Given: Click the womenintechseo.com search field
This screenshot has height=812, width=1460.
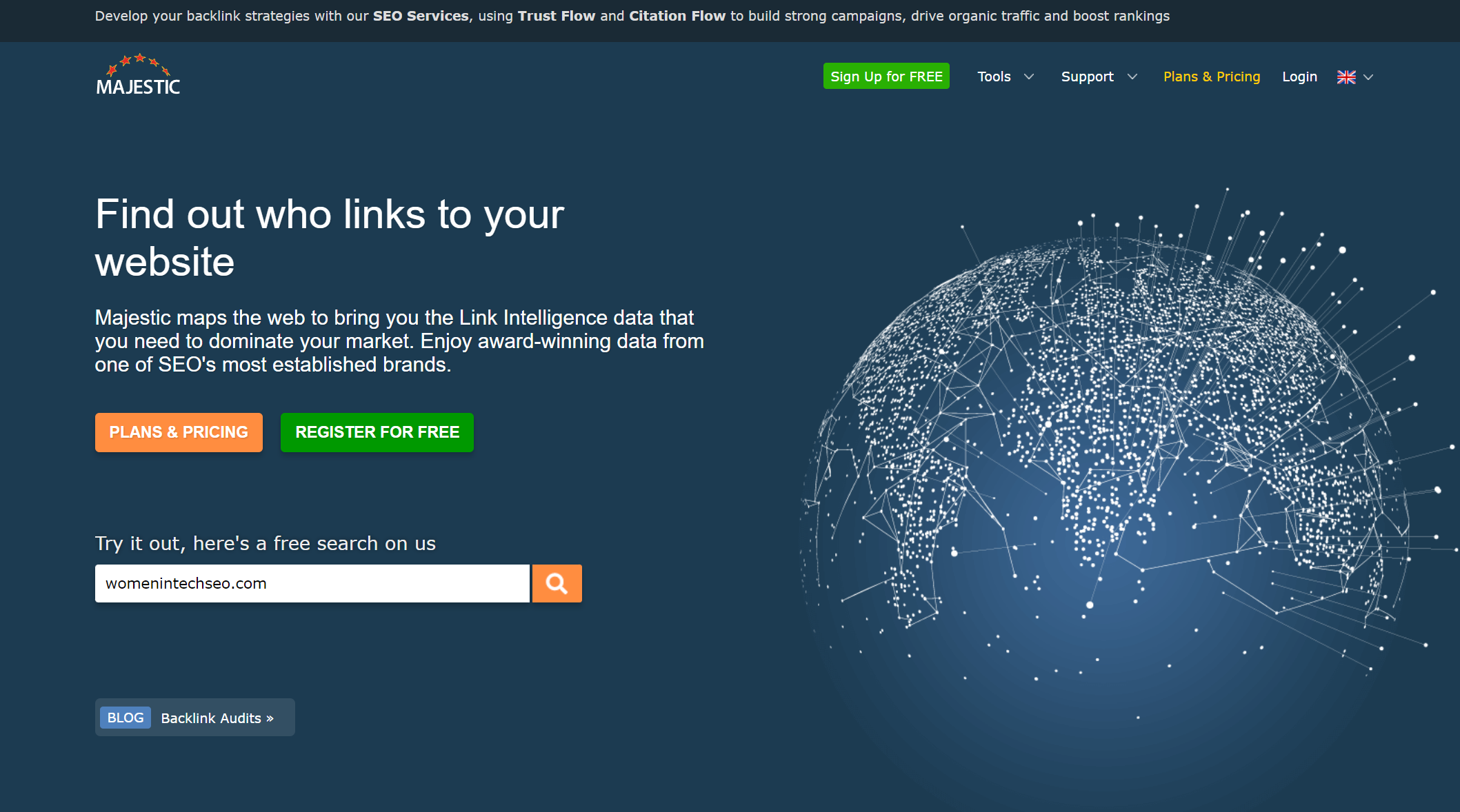Looking at the screenshot, I should [312, 584].
